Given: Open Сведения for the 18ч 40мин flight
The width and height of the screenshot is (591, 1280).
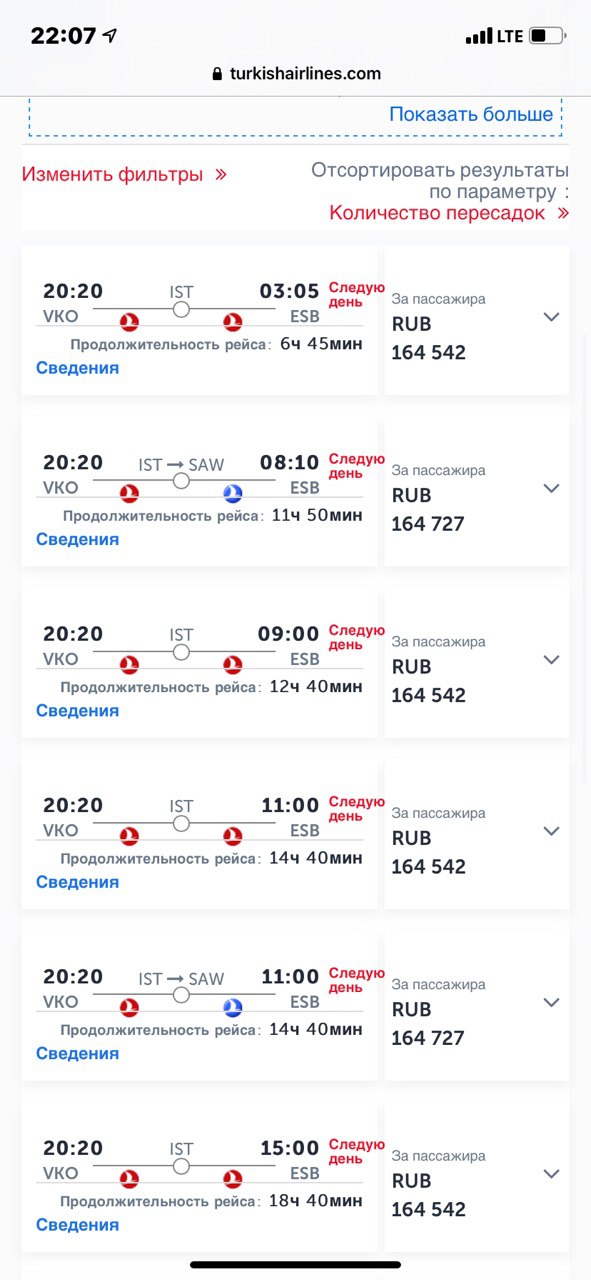Looking at the screenshot, I should click(78, 1225).
